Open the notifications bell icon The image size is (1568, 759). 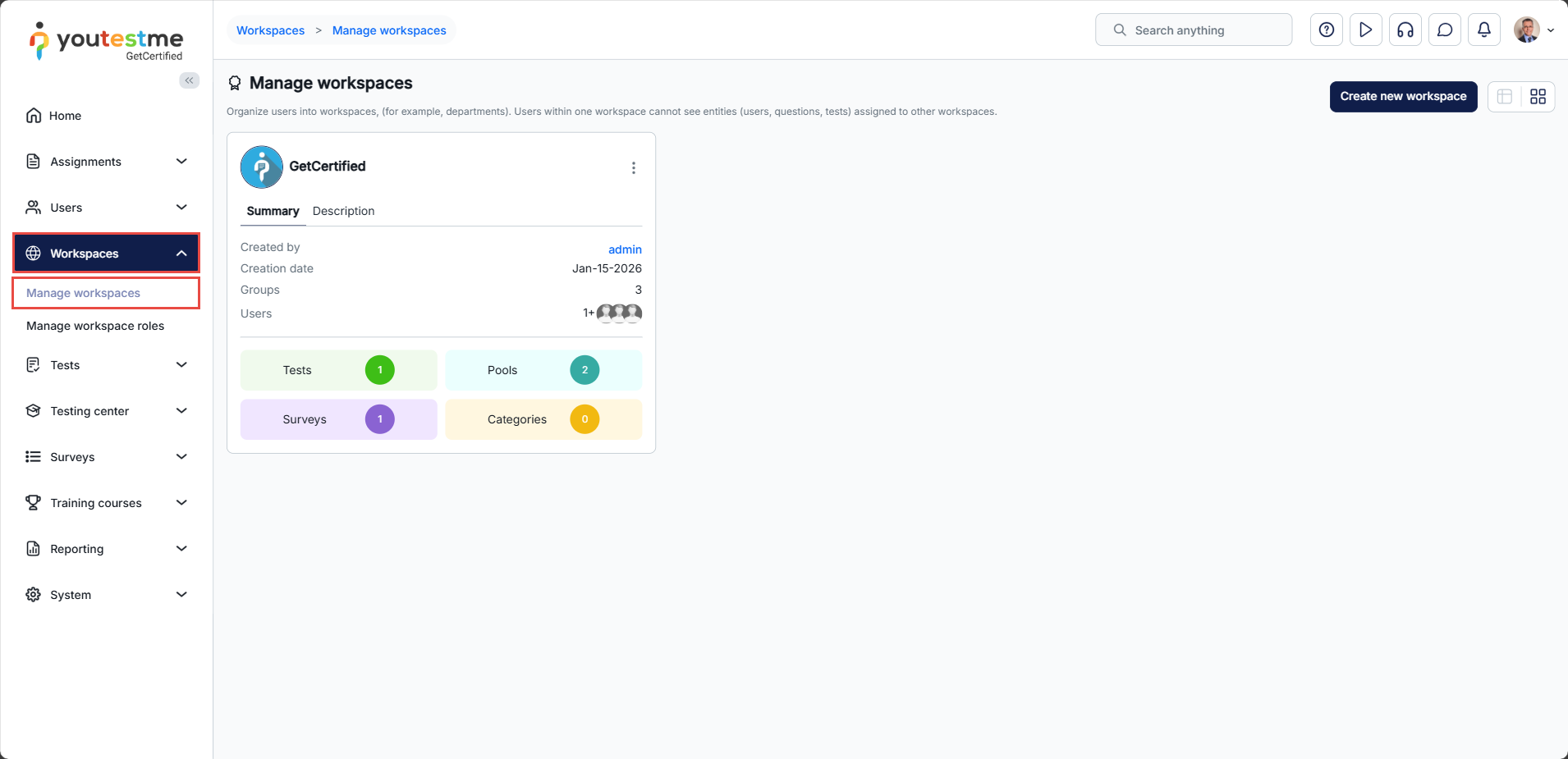point(1483,30)
